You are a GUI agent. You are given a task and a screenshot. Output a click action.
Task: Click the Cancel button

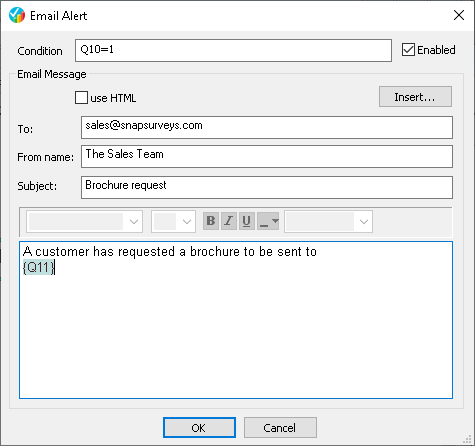point(280,428)
